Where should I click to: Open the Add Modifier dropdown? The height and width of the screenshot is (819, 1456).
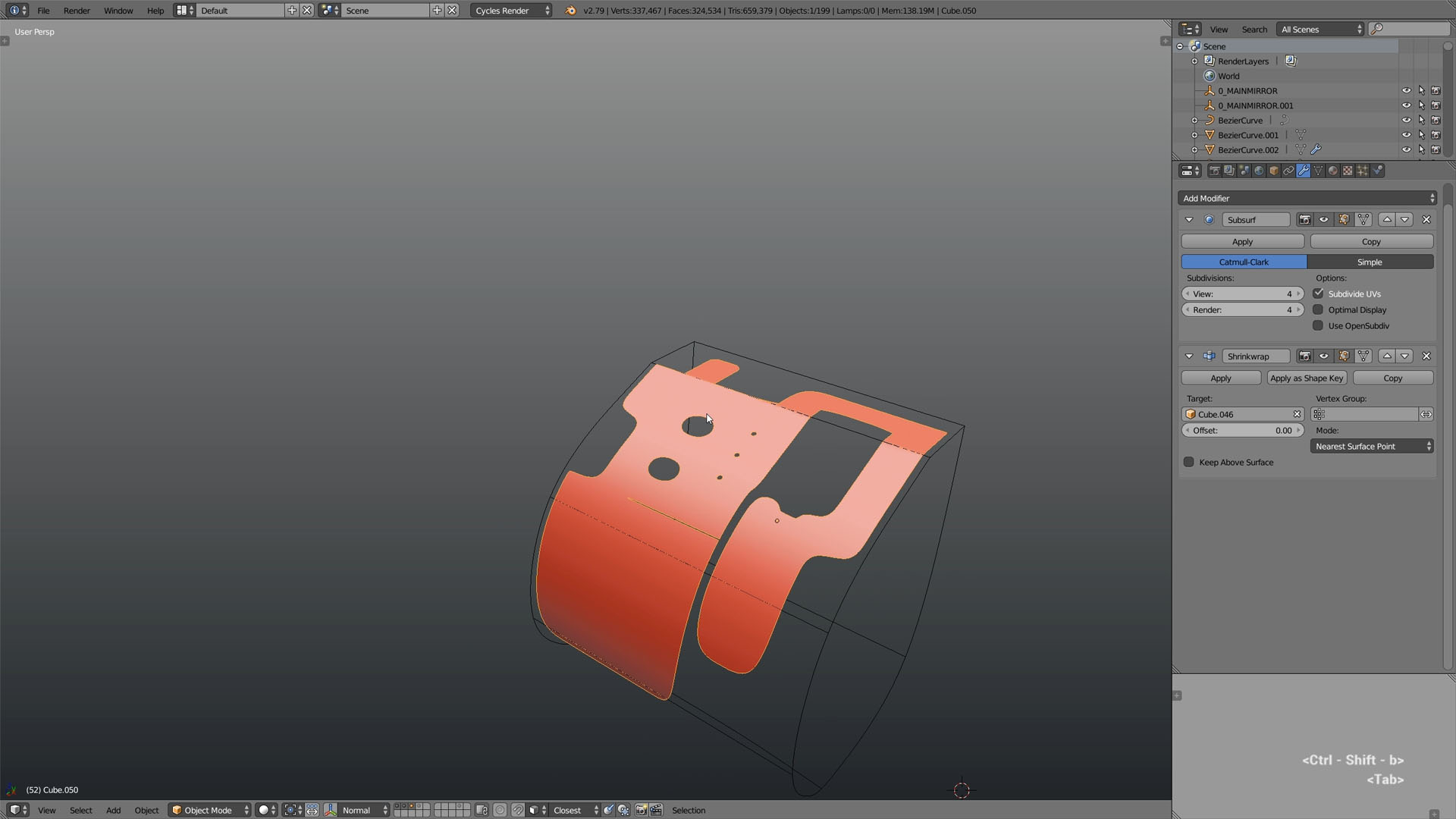[1307, 199]
